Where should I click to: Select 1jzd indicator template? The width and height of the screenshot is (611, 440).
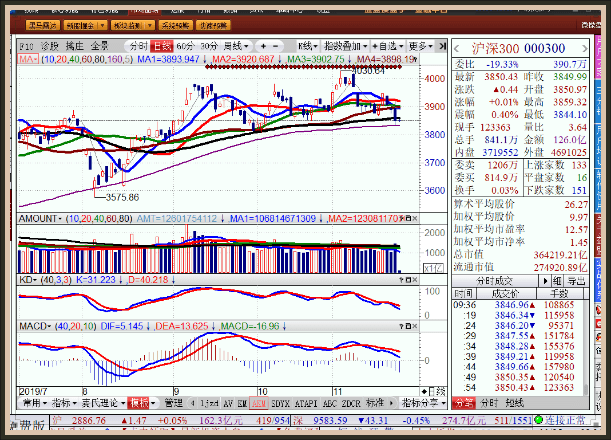[x=210, y=403]
